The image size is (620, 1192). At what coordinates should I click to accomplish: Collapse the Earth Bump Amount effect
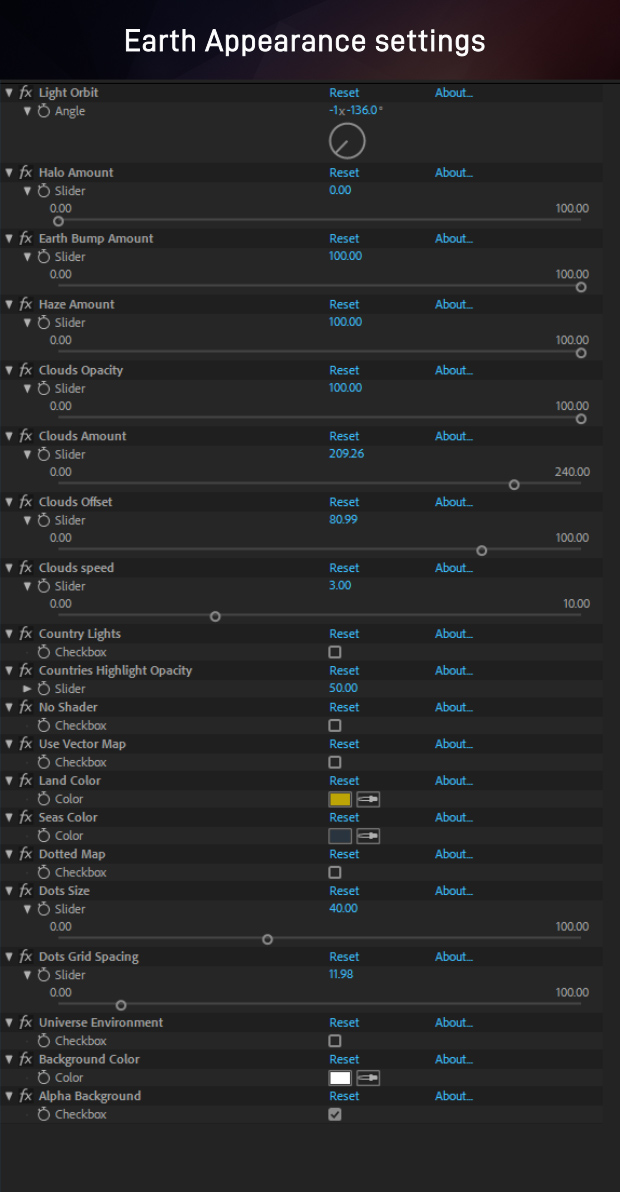coord(9,239)
